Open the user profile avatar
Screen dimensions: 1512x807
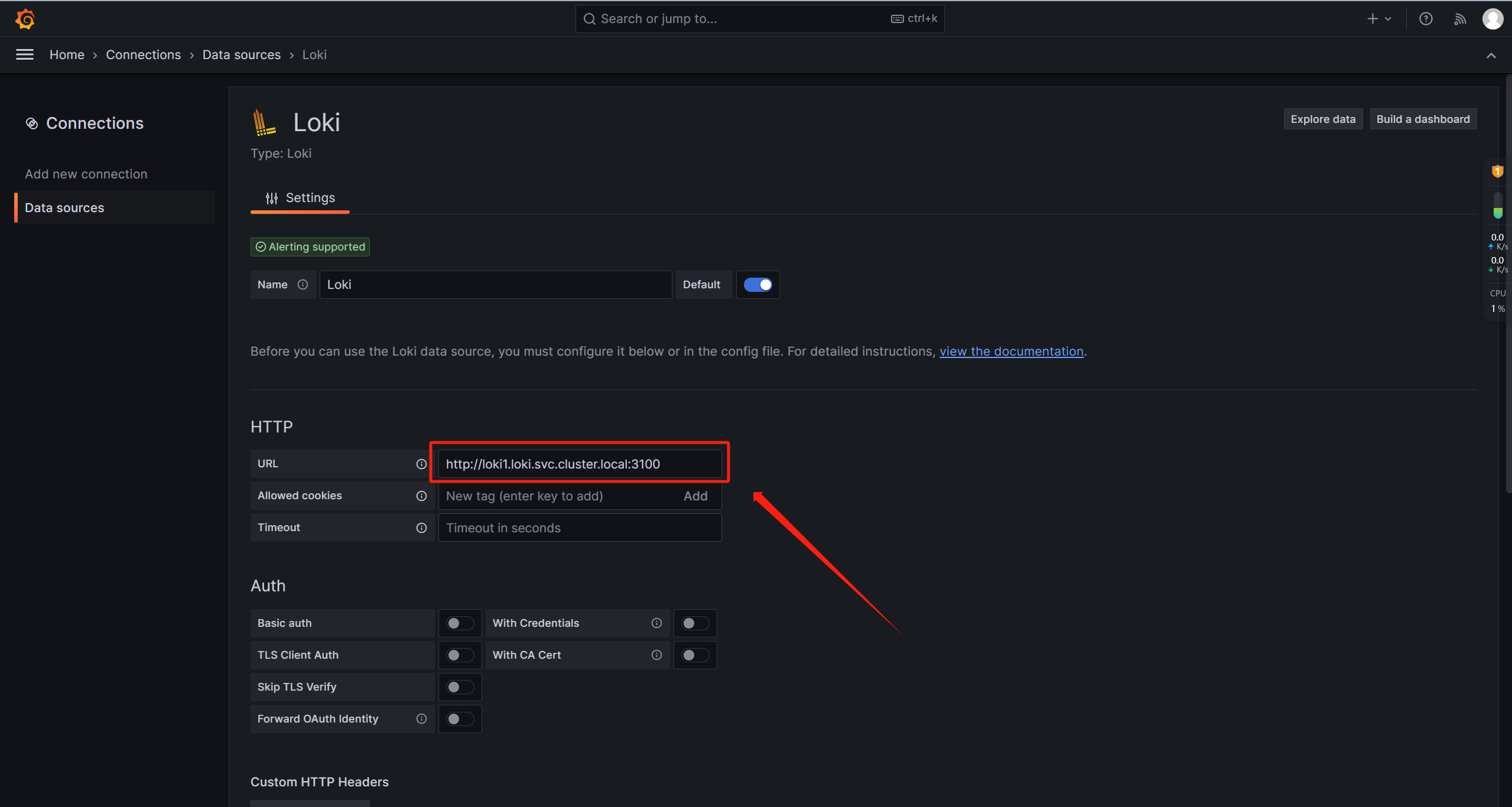coord(1493,19)
